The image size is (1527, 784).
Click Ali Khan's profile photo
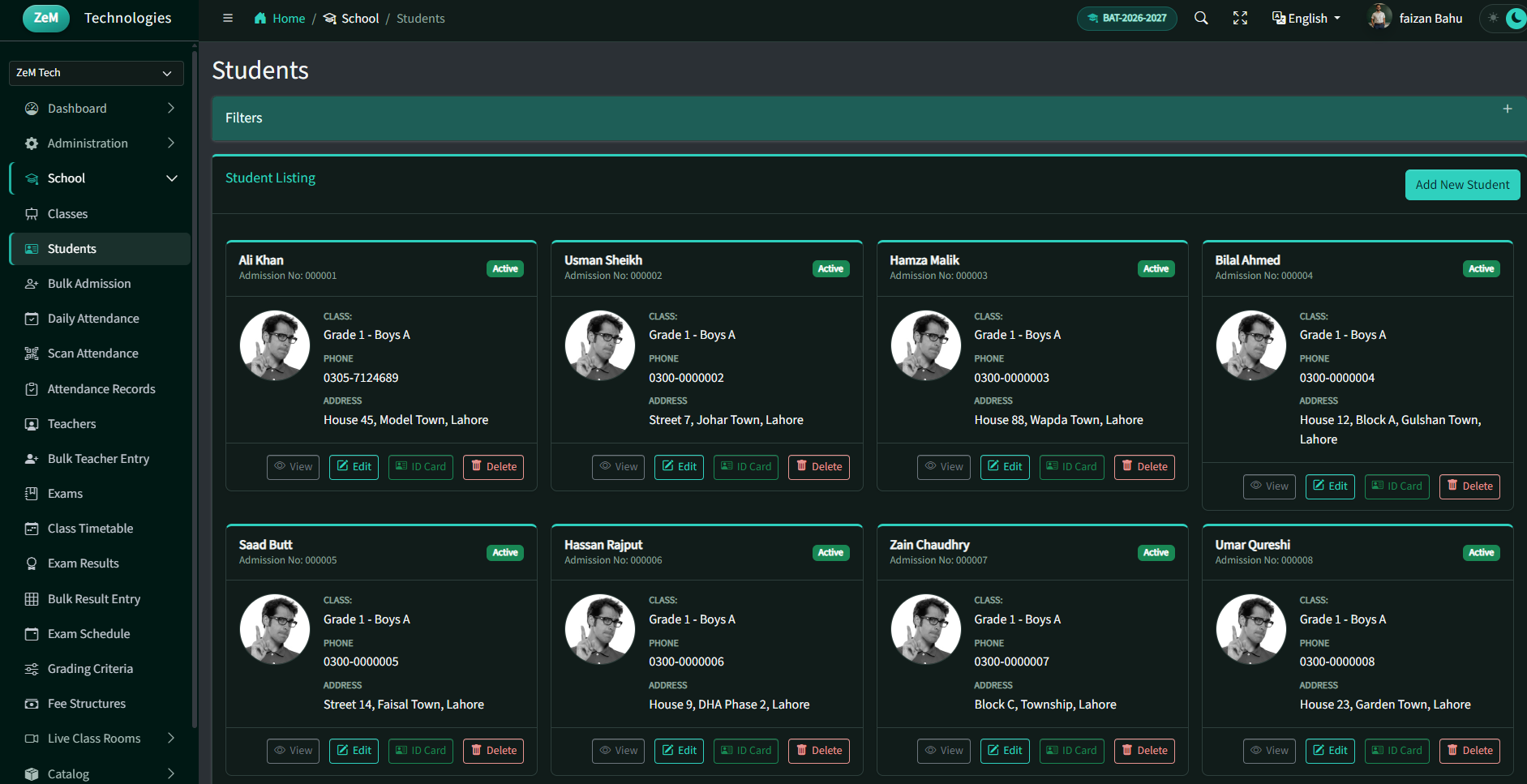point(275,345)
